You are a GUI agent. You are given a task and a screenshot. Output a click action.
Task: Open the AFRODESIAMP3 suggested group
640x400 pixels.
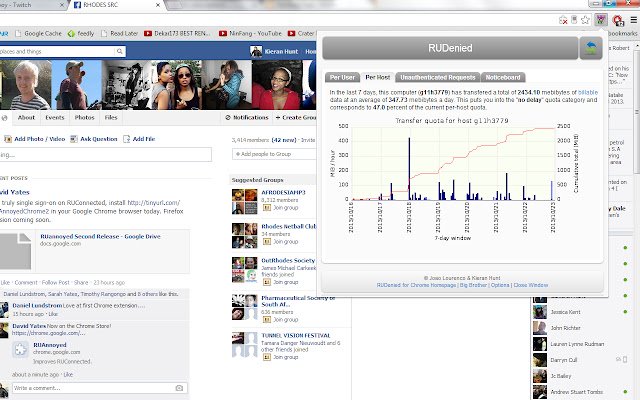[x=283, y=193]
